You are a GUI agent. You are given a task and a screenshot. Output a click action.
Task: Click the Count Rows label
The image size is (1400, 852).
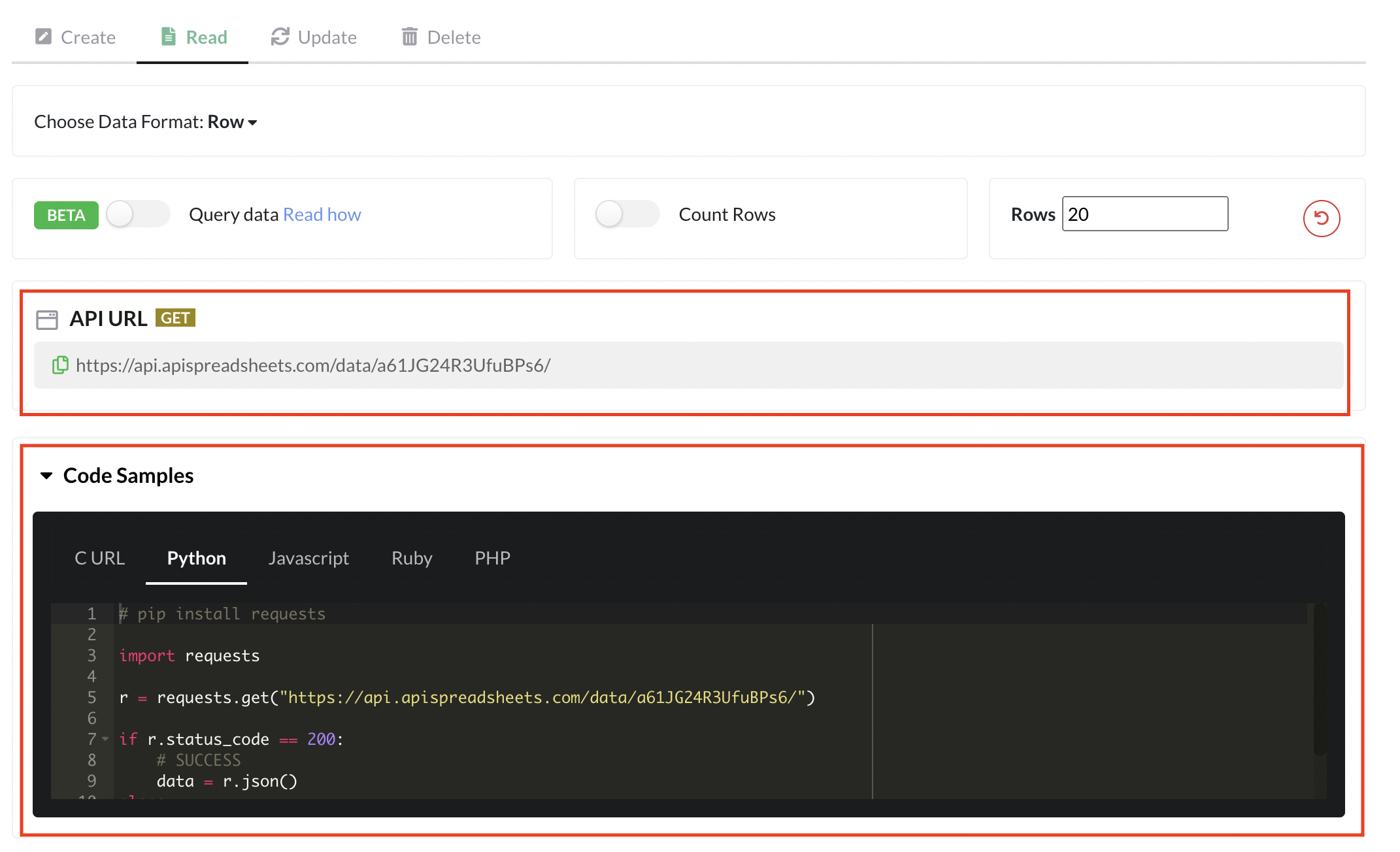[x=727, y=214]
